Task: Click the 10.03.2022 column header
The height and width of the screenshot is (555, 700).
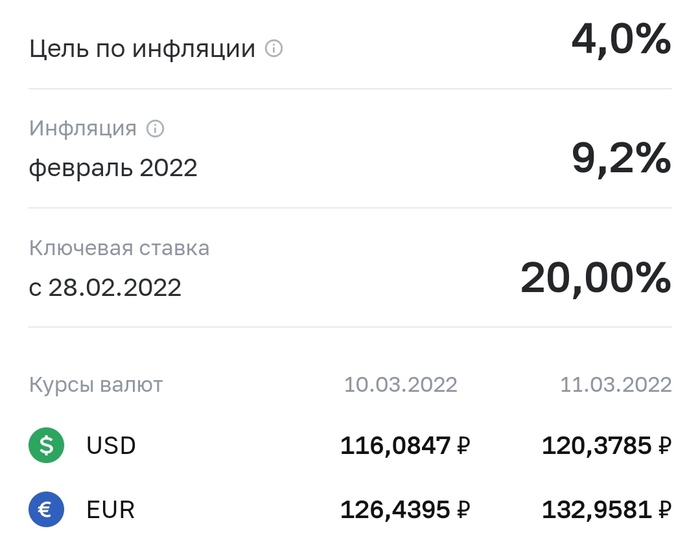Action: pyautogui.click(x=400, y=385)
